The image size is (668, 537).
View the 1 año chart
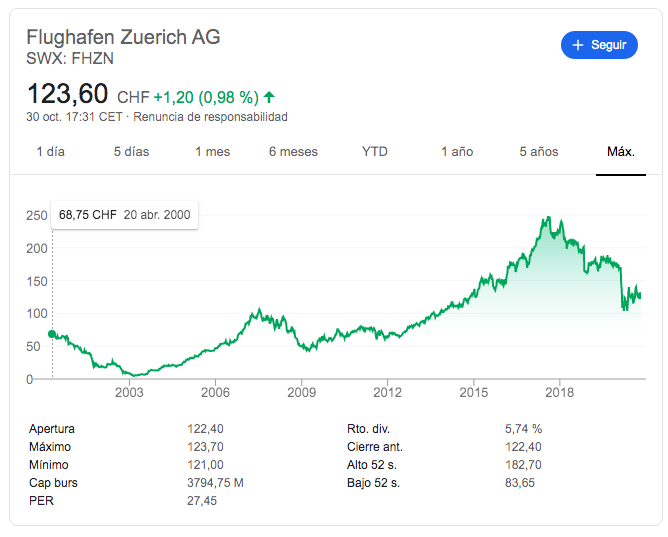(x=457, y=152)
